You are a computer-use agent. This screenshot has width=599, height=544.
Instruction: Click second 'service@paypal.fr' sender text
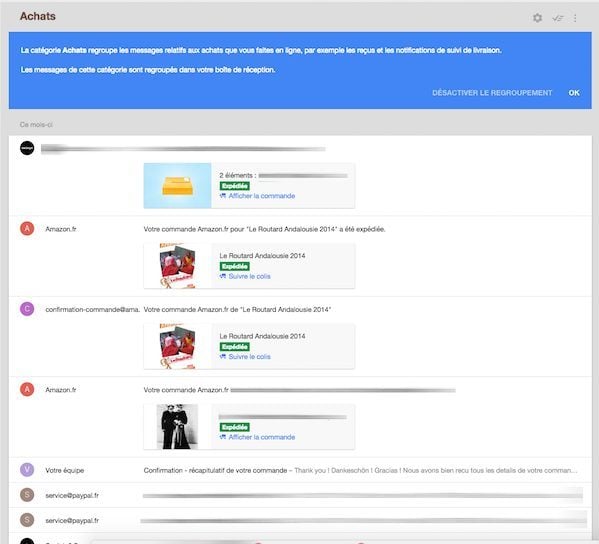pos(72,521)
